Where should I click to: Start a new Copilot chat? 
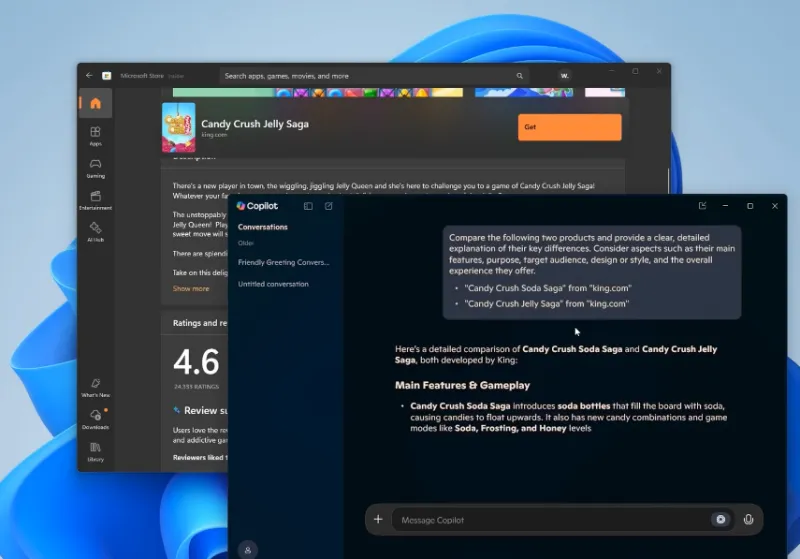(x=329, y=206)
